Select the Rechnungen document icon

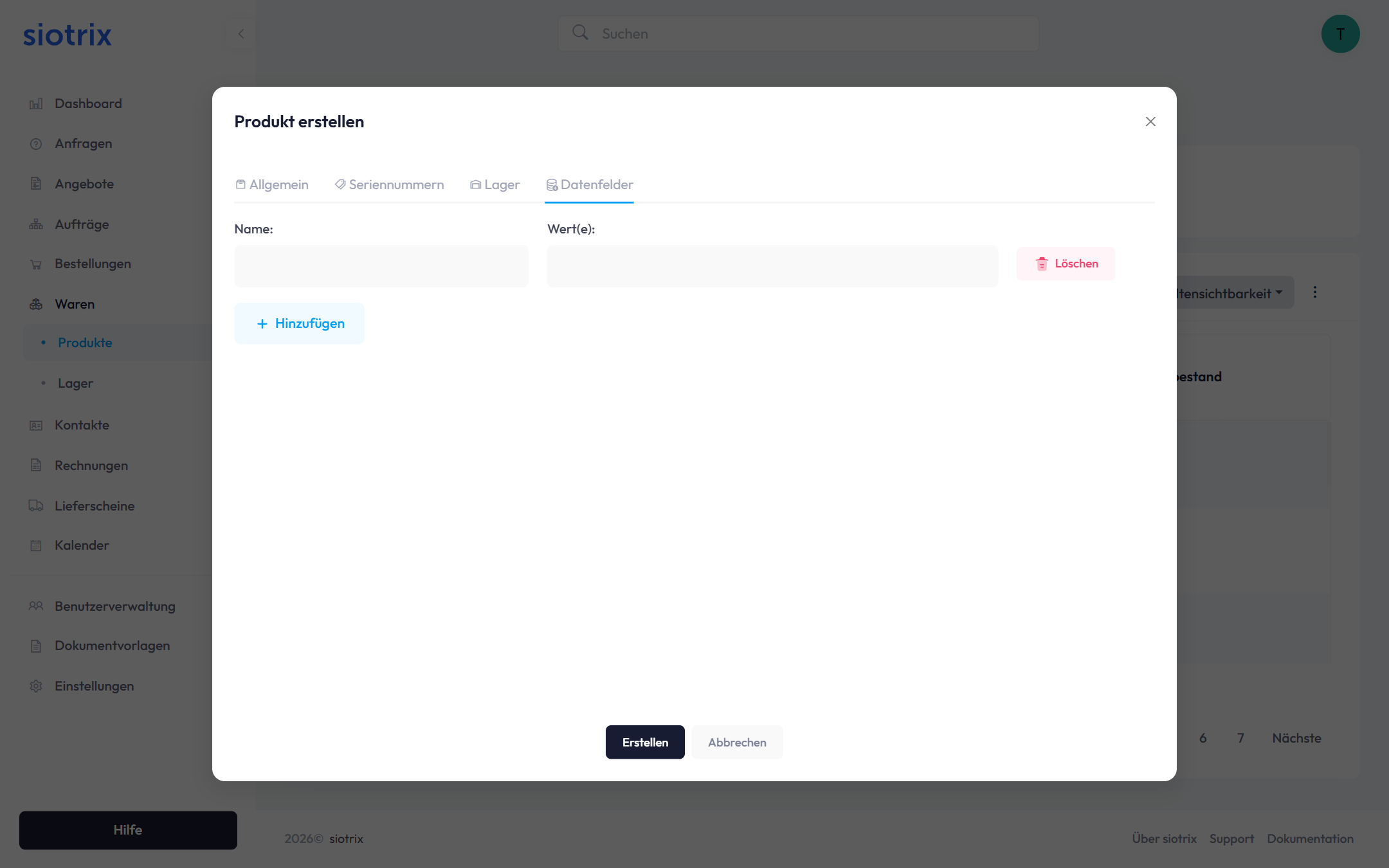pyautogui.click(x=36, y=465)
